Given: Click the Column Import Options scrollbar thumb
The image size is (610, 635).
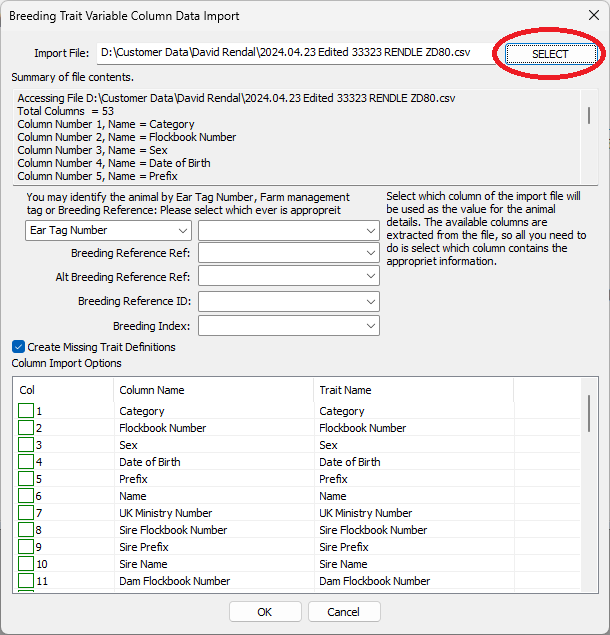Looking at the screenshot, I should point(589,413).
